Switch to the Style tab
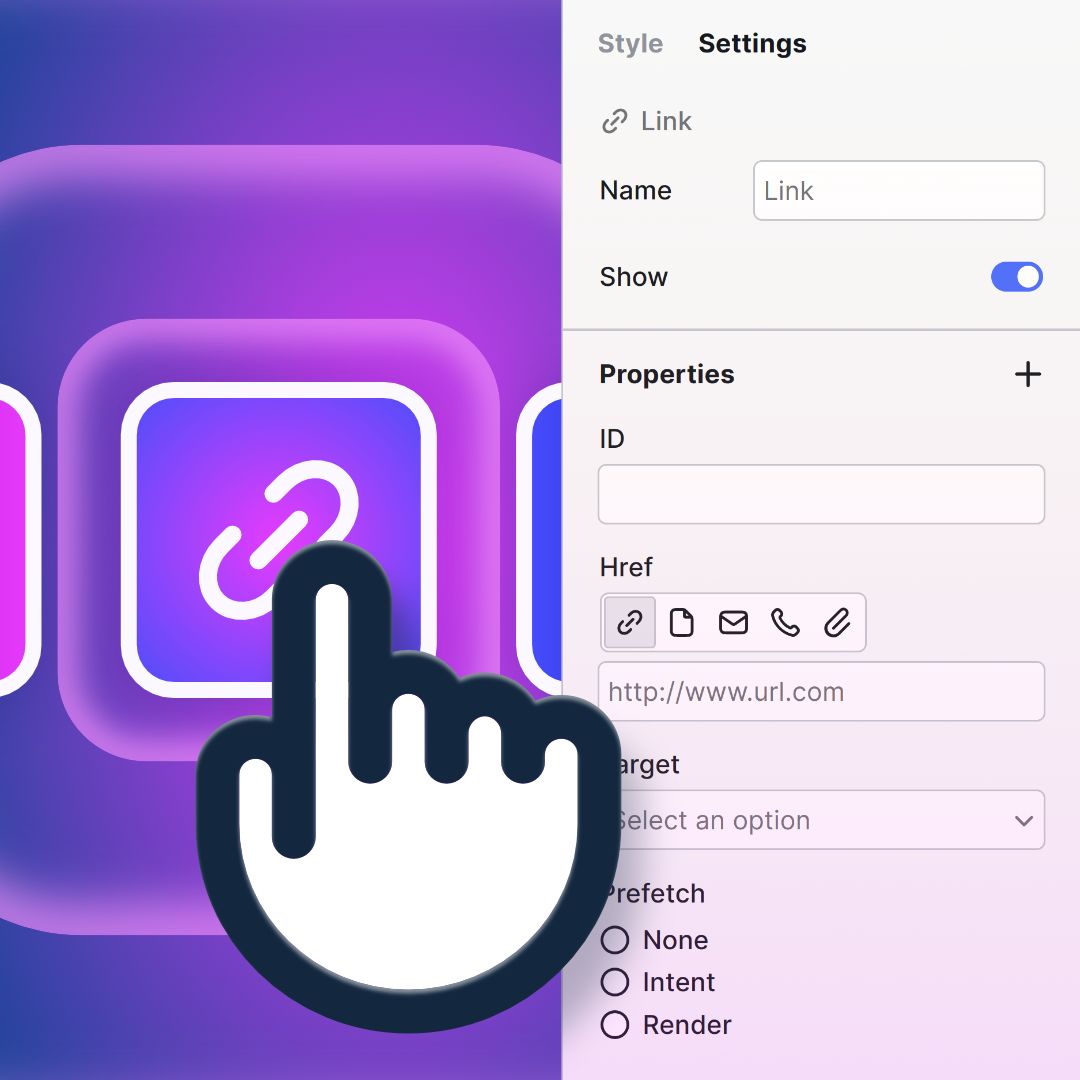The width and height of the screenshot is (1080, 1080). pyautogui.click(x=630, y=44)
